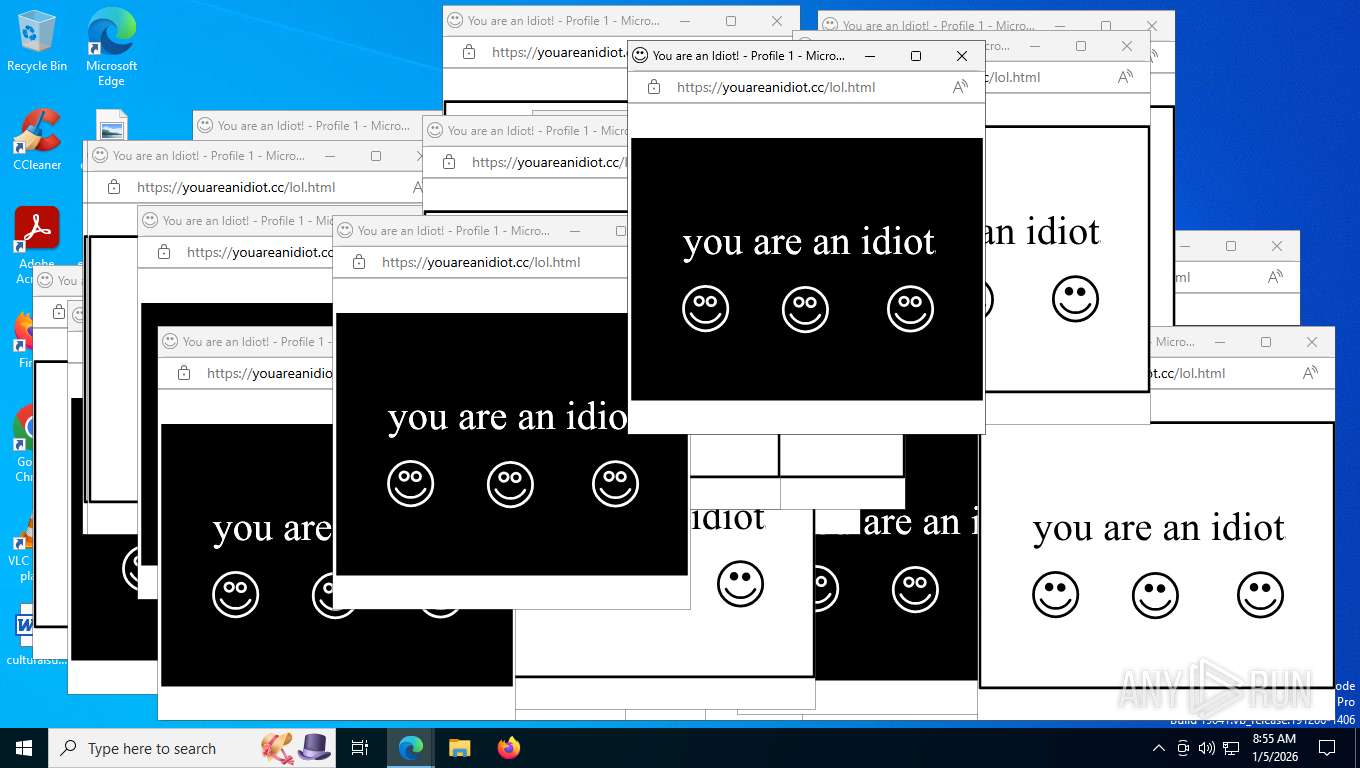Click the lock icon in the window next to the CCleaner icon
This screenshot has height=768, width=1360.
[x=114, y=187]
